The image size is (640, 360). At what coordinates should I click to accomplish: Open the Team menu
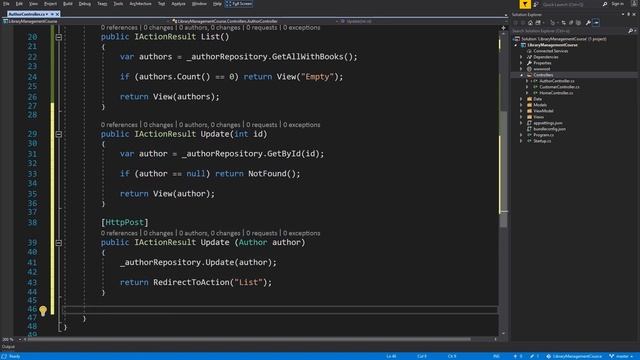tap(102, 4)
